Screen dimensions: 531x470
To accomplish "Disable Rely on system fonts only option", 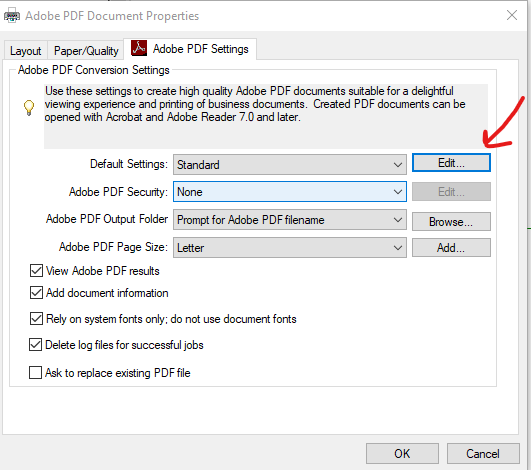I will click(36, 319).
